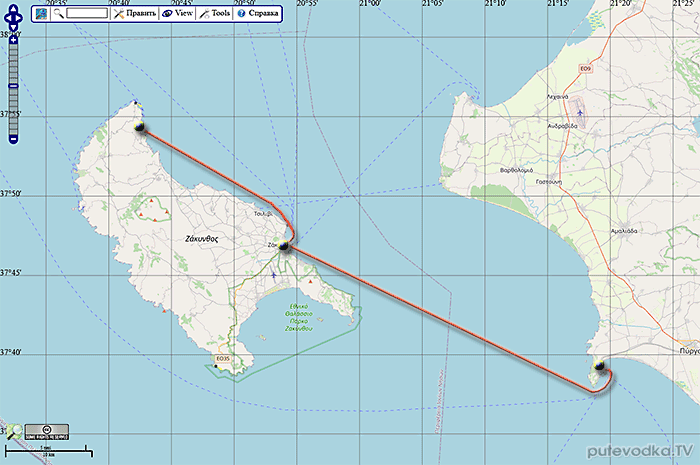Select the waypoint marker at Katakolo peninsula

pyautogui.click(x=599, y=365)
